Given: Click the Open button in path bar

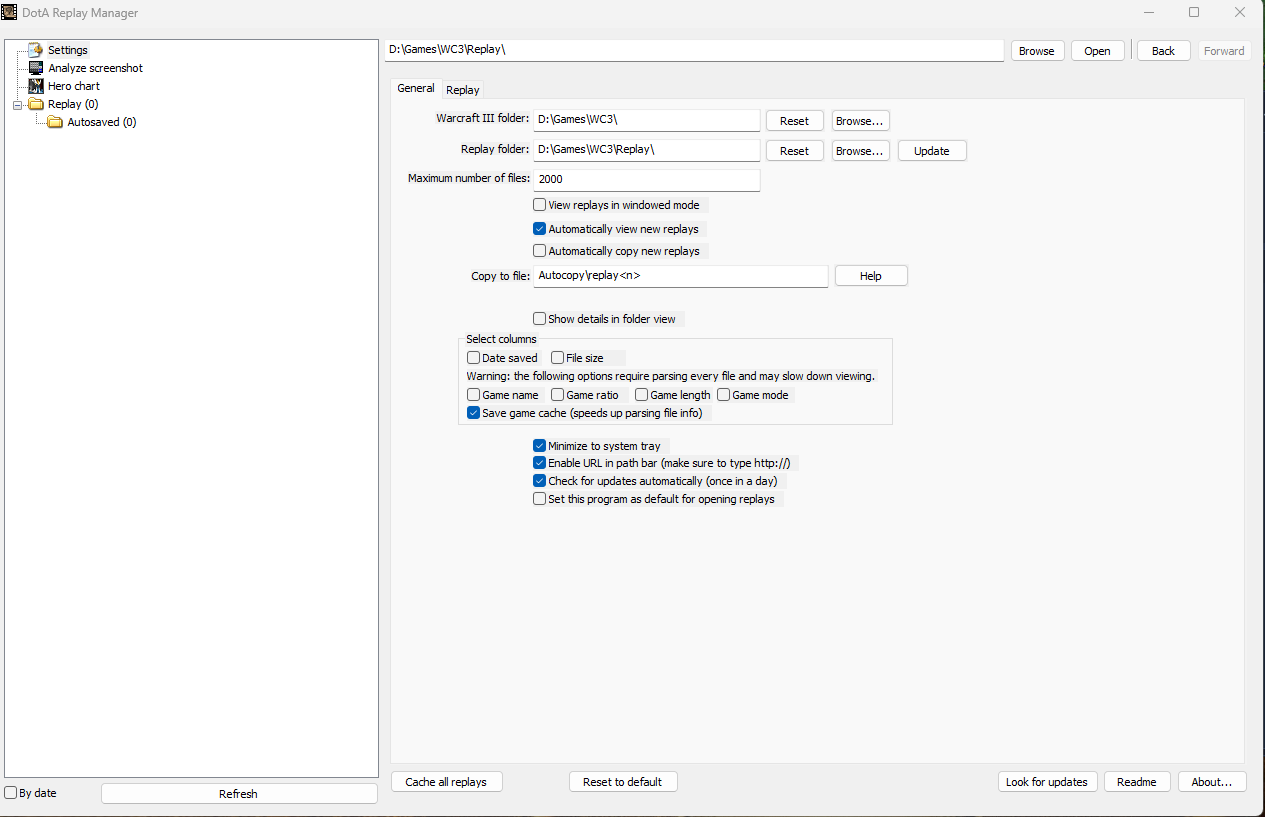Looking at the screenshot, I should click(x=1098, y=51).
